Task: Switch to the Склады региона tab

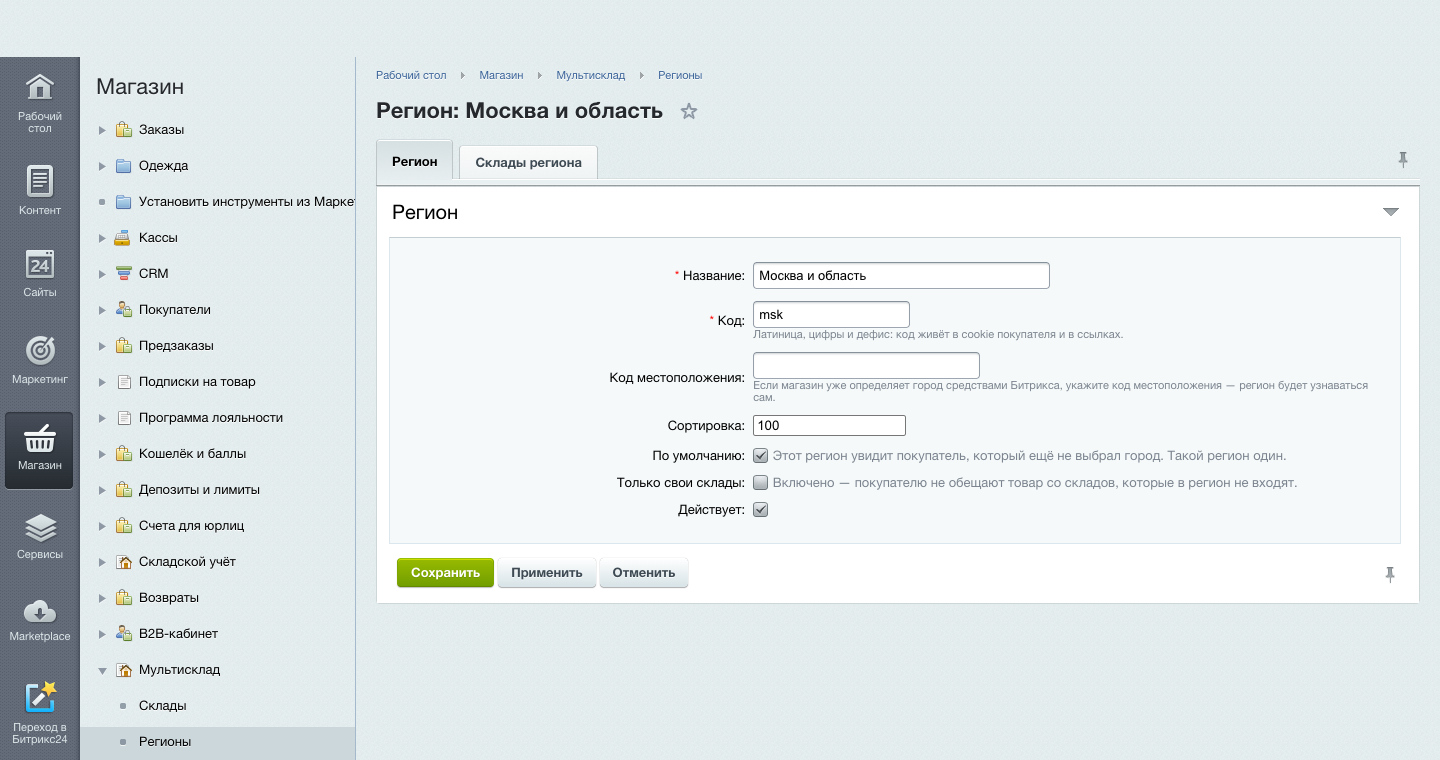Action: point(528,162)
